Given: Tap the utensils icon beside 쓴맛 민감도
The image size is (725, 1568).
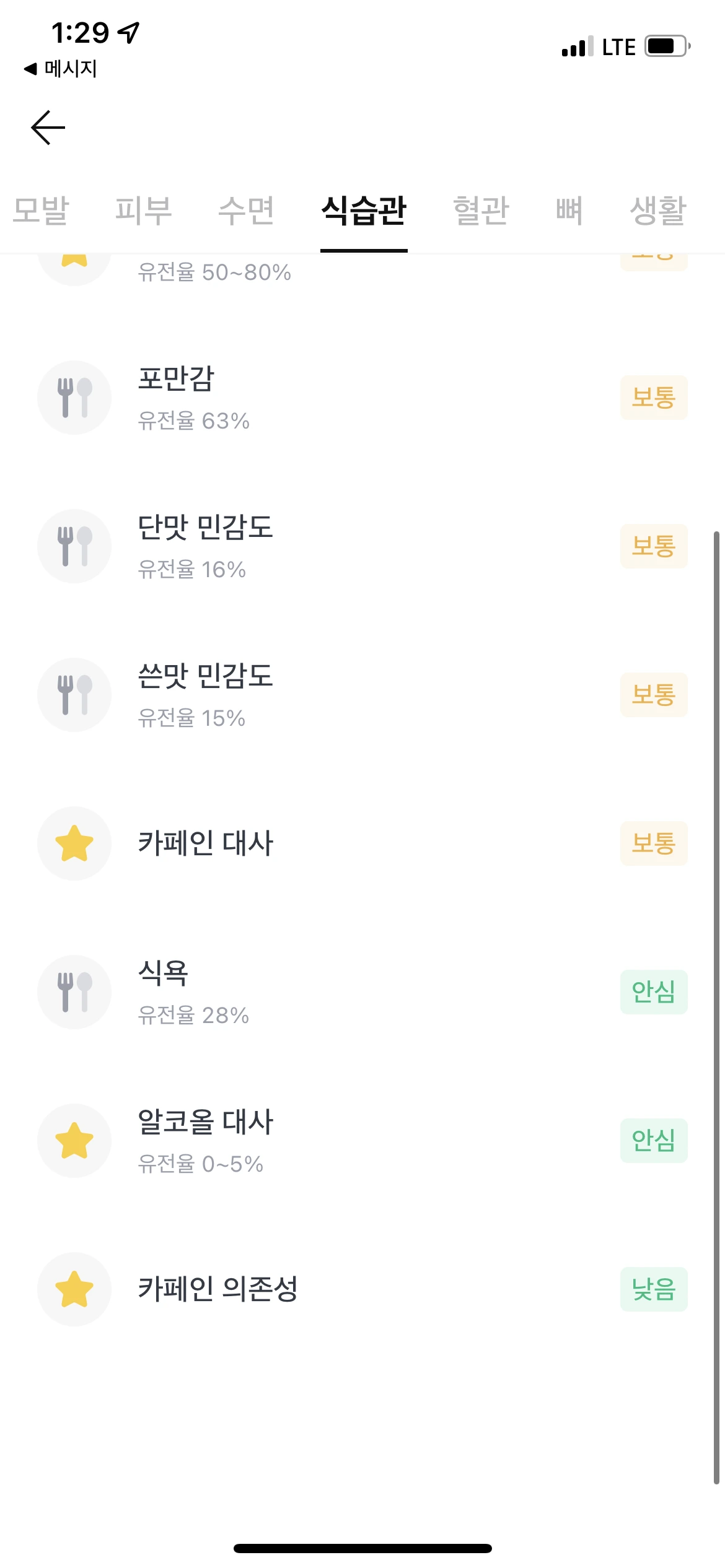Looking at the screenshot, I should click(x=74, y=695).
